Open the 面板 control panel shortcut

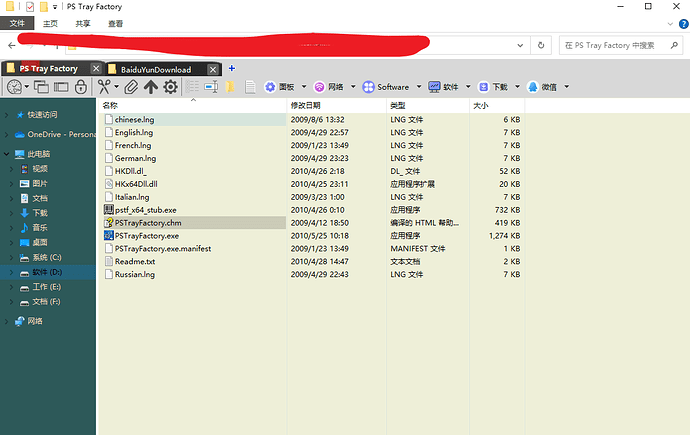tap(279, 87)
